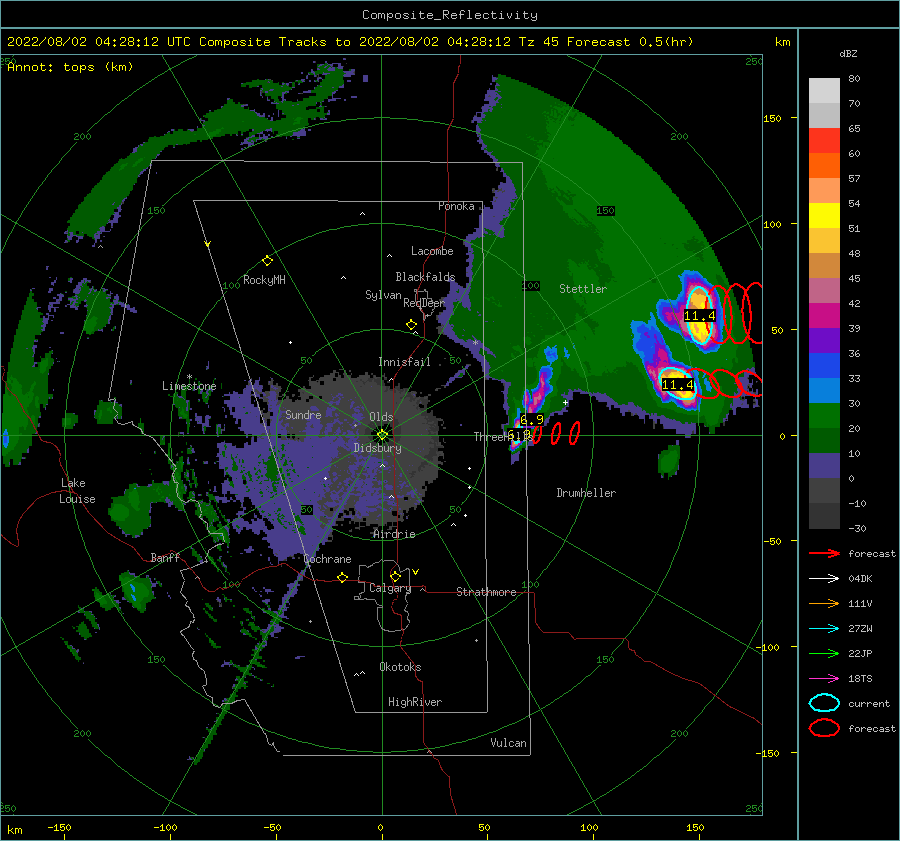The image size is (900, 841).
Task: Click the Sundre town label
Action: coord(303,414)
